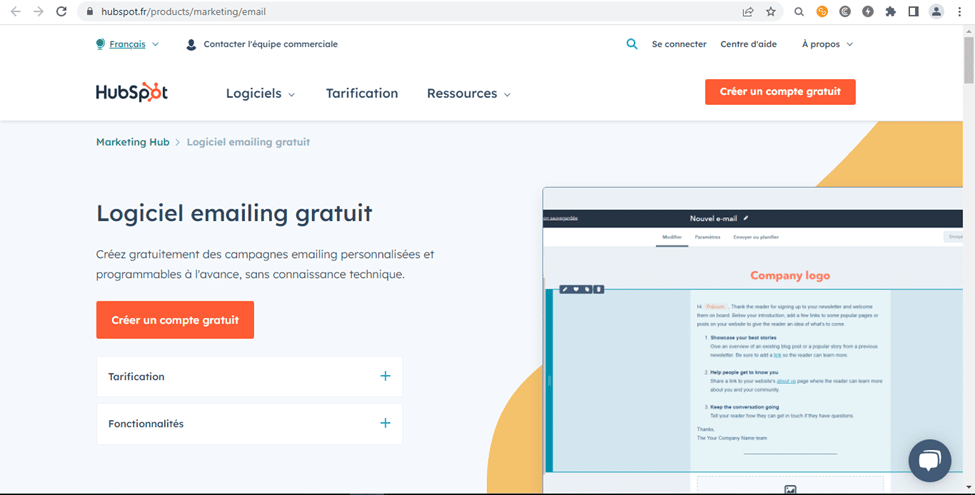Click the plus icon beside Fonctionnalités

pyautogui.click(x=386, y=423)
